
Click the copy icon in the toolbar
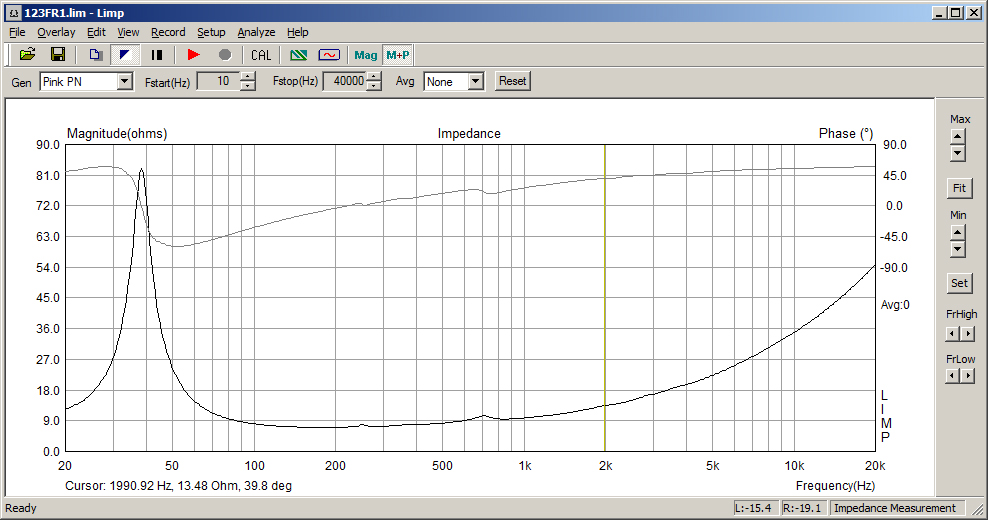(x=95, y=55)
